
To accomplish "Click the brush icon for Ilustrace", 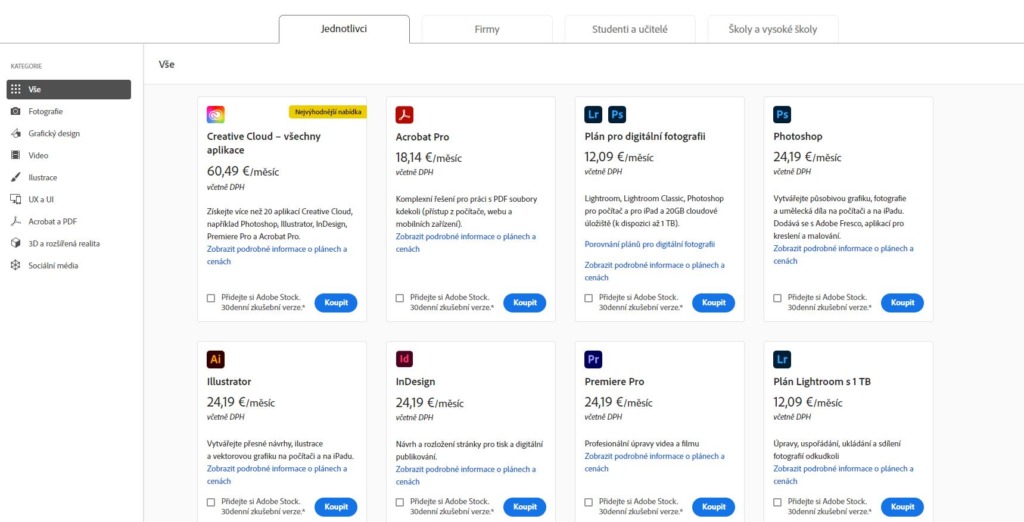I will 16,177.
